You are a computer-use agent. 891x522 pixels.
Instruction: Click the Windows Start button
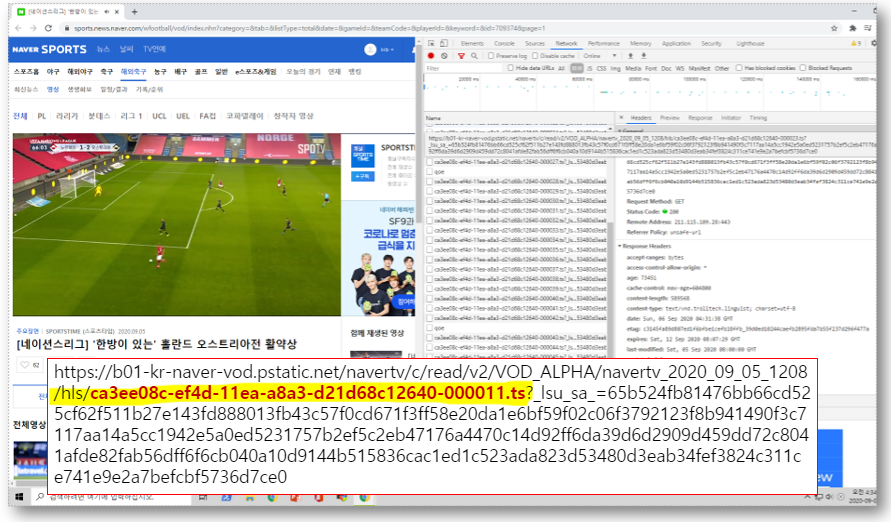pyautogui.click(x=19, y=497)
